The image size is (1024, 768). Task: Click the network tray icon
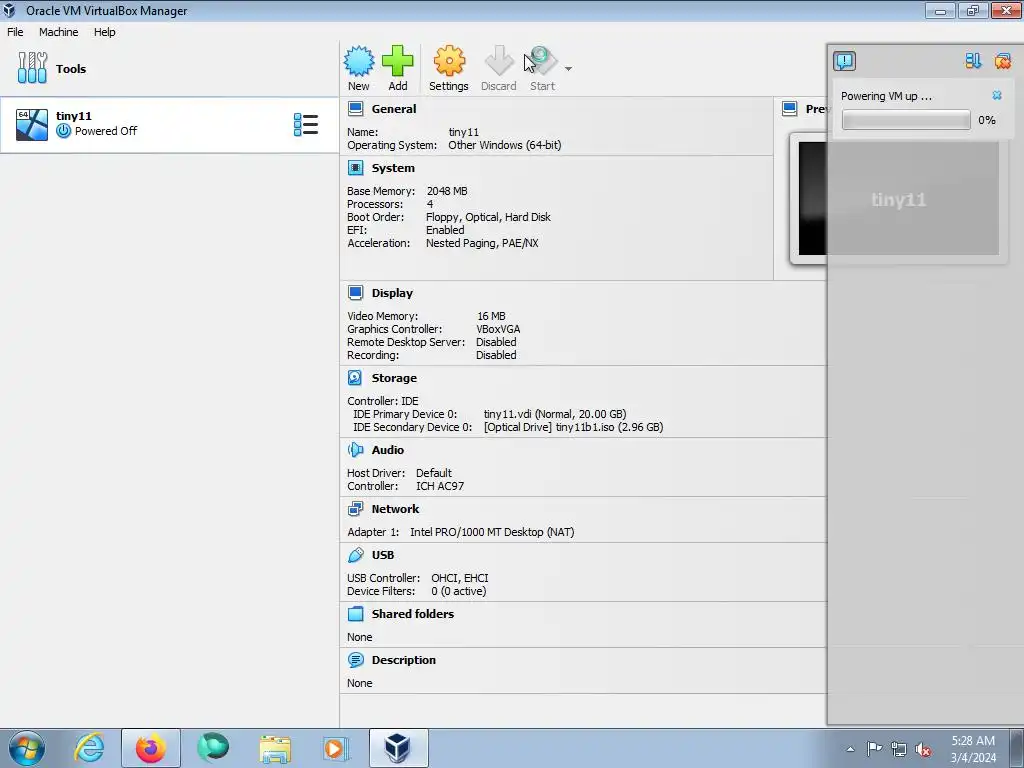click(899, 749)
